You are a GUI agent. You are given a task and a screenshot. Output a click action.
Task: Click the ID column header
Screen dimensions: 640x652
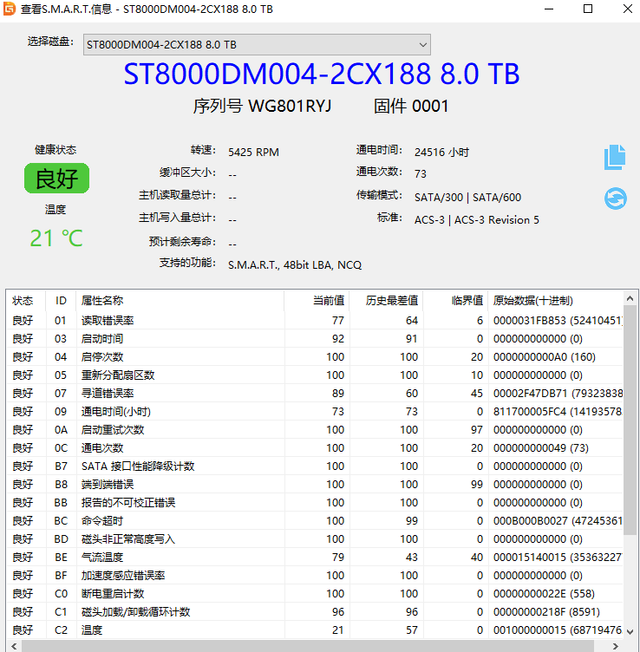pyautogui.click(x=61, y=301)
